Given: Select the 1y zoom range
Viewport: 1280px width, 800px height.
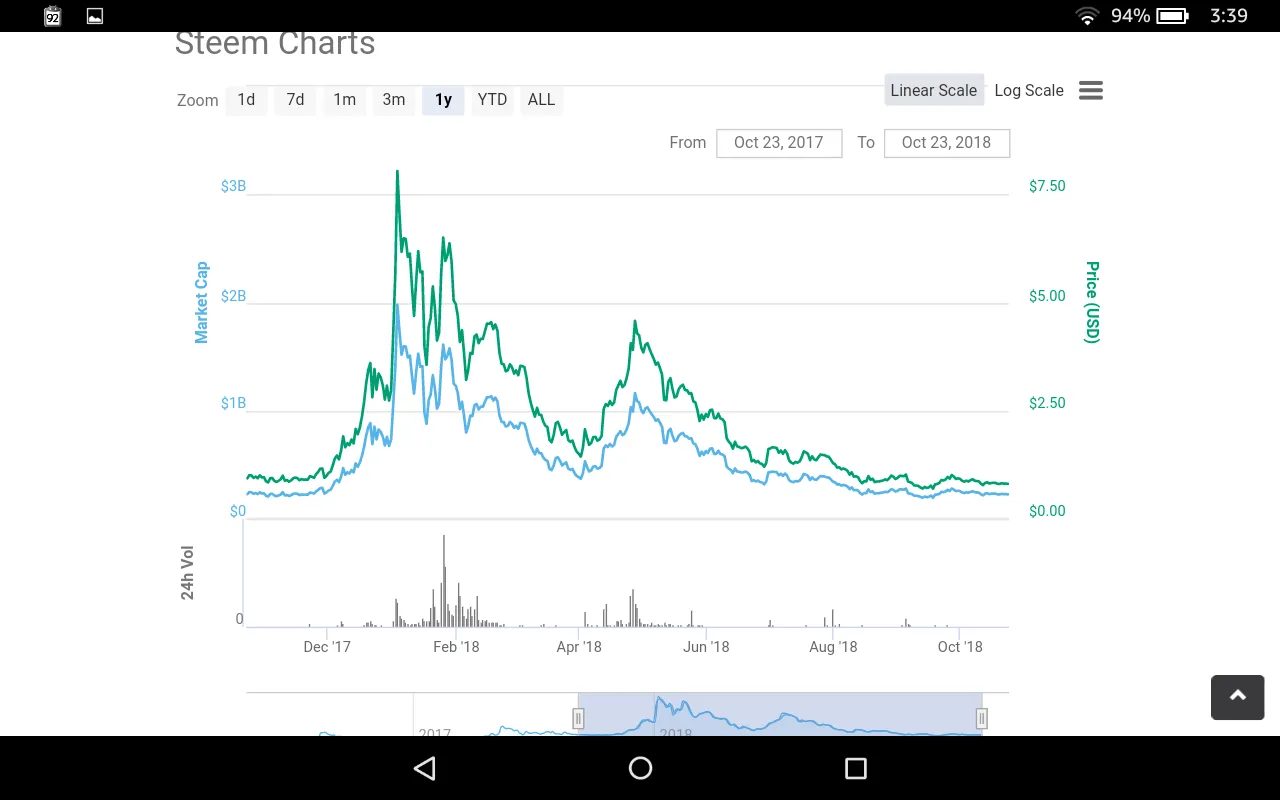Looking at the screenshot, I should click(443, 100).
